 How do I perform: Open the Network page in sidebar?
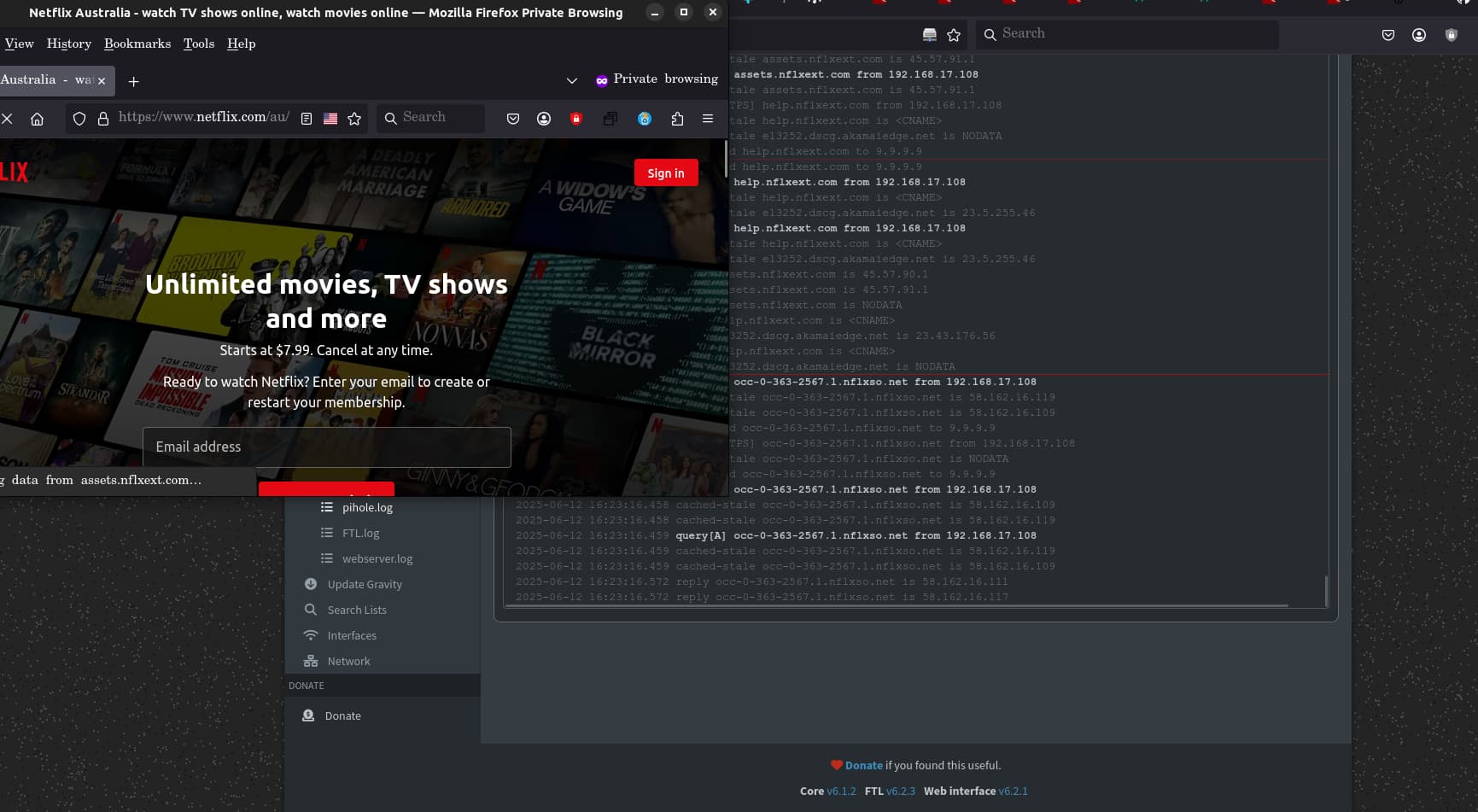(x=348, y=661)
